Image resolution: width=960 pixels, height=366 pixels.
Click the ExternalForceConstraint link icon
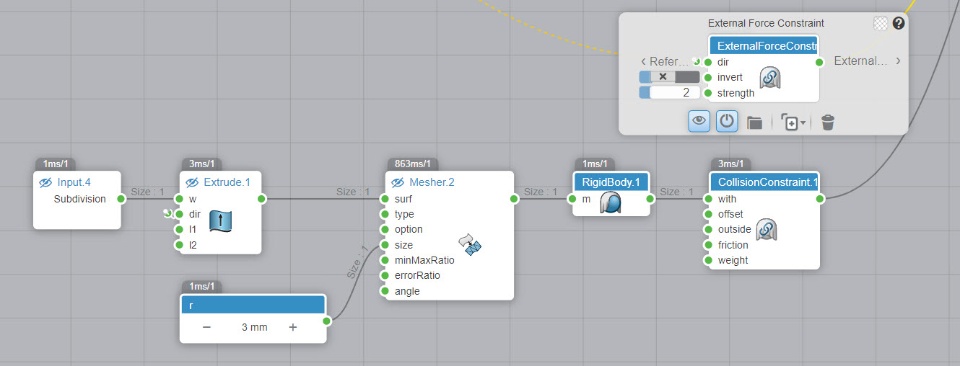point(769,78)
